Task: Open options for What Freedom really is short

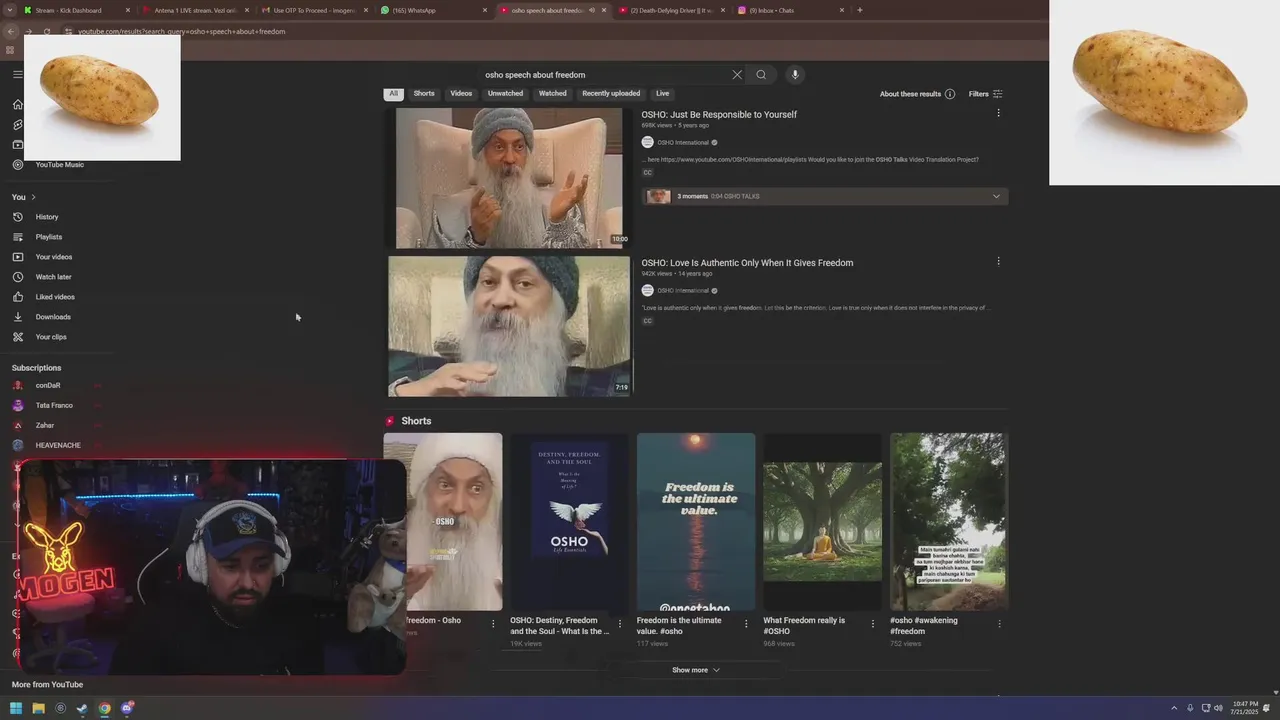Action: tap(872, 624)
